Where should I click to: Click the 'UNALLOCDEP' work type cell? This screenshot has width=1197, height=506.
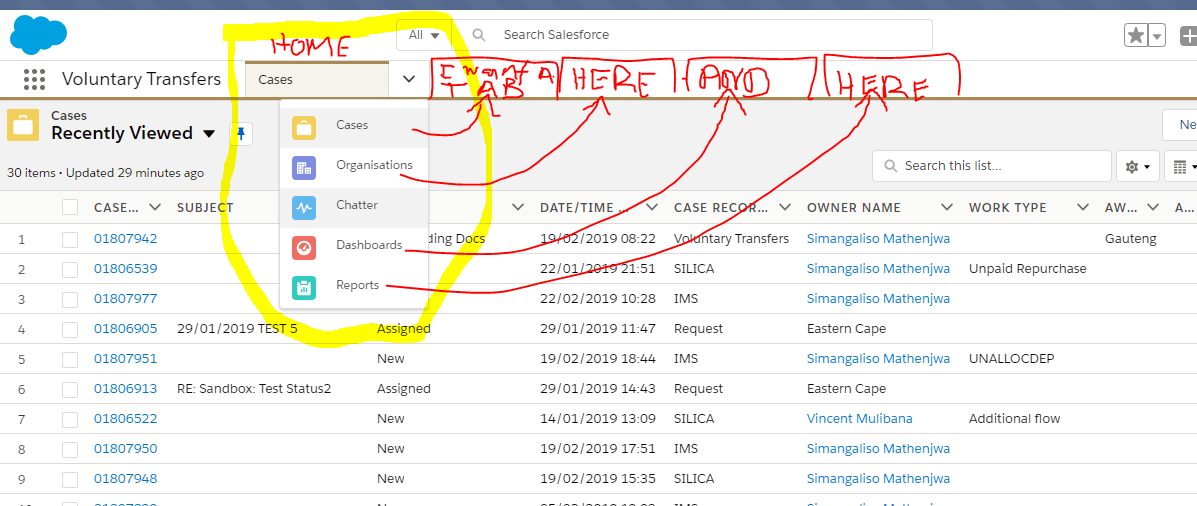(1011, 359)
